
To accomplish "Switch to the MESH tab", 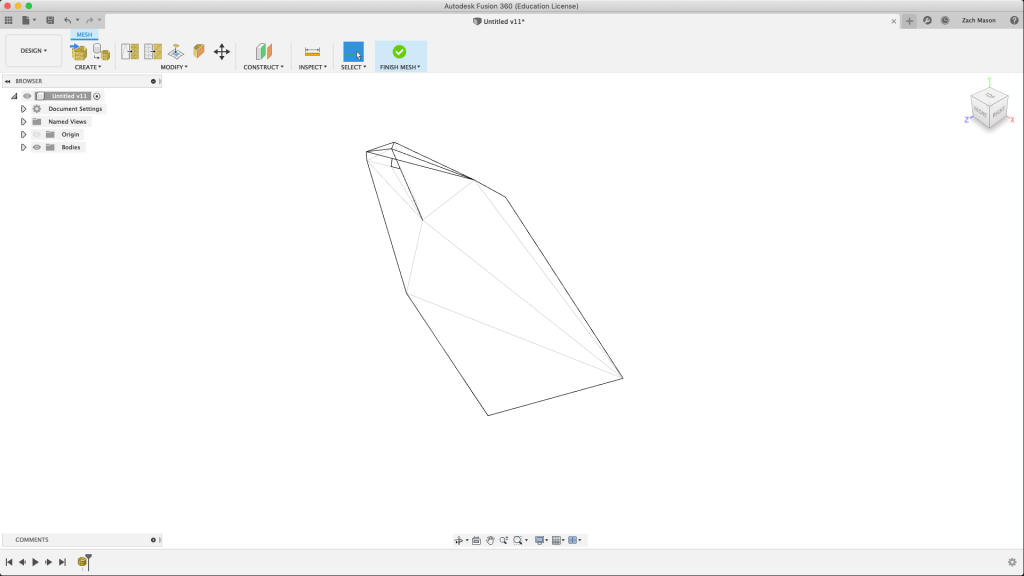I will click(84, 35).
